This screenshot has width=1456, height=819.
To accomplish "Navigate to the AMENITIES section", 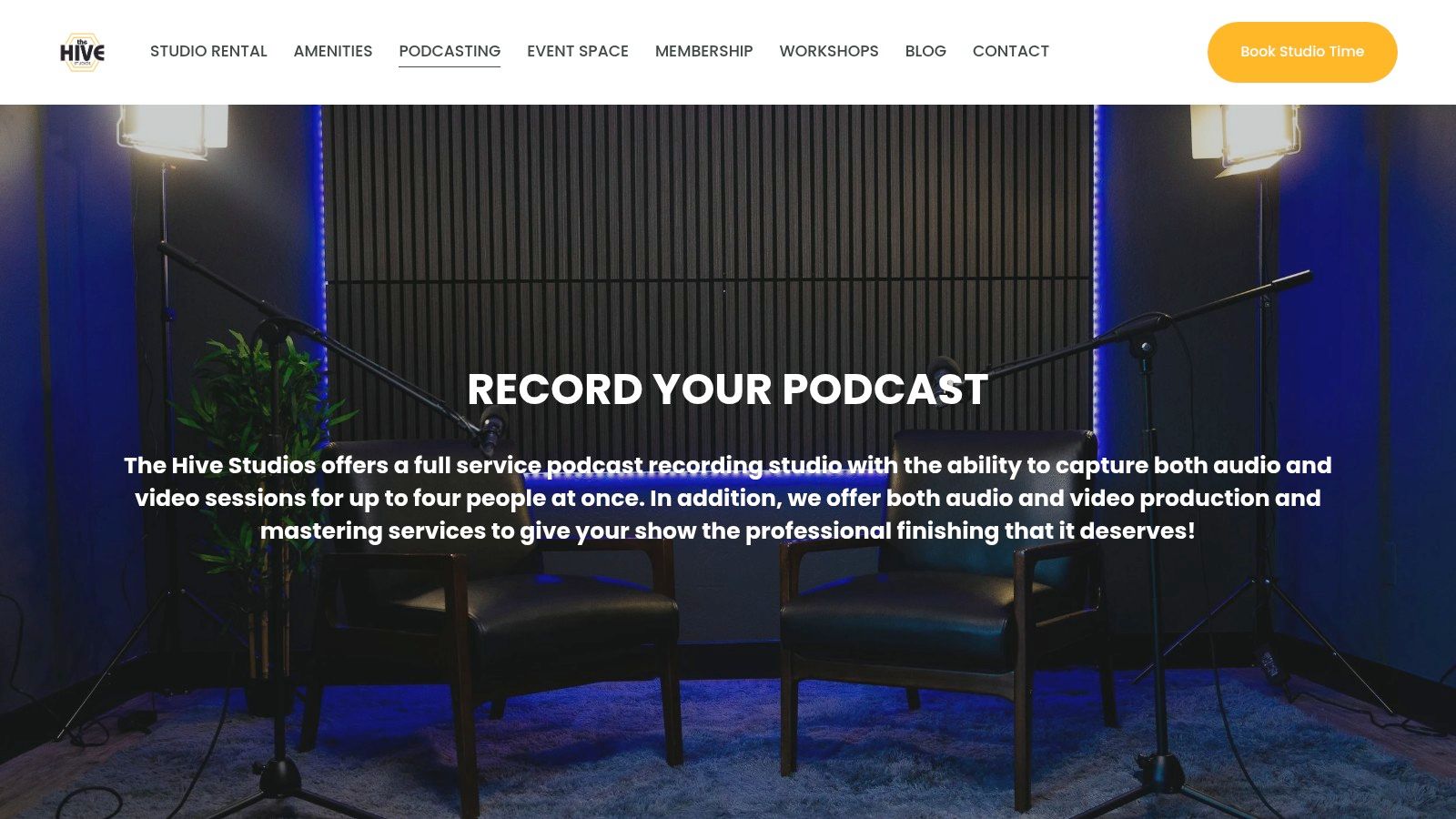I will tap(333, 52).
